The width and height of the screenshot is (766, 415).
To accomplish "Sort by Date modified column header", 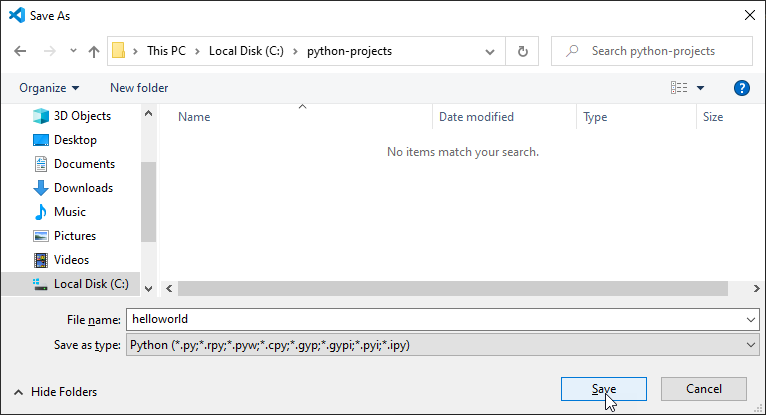I will 476,117.
